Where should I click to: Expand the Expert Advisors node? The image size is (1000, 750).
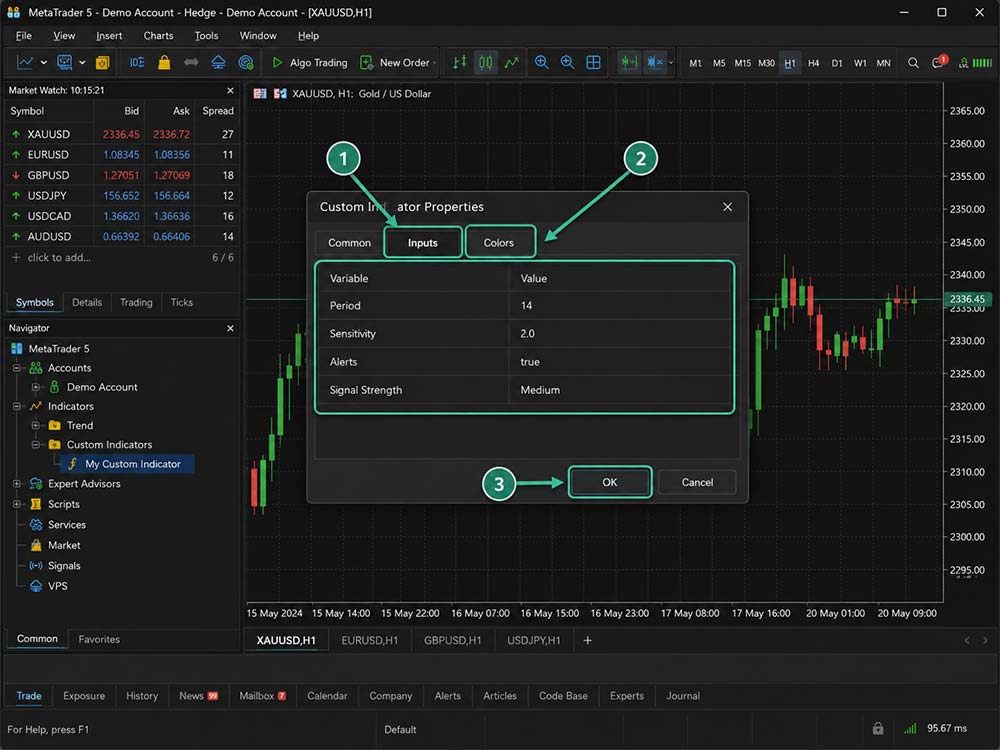(17, 483)
